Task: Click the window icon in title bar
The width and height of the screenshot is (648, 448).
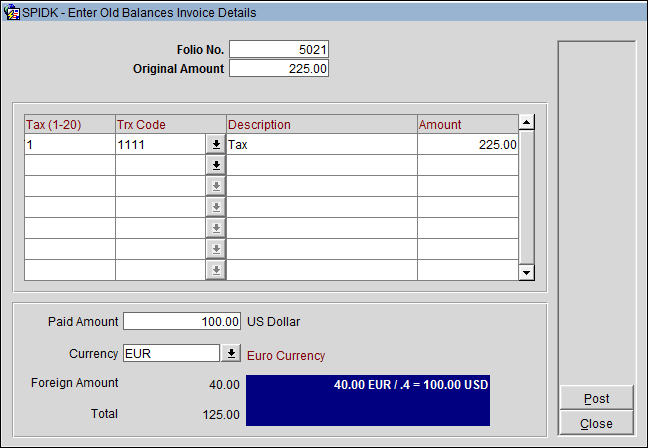Action: (x=12, y=13)
